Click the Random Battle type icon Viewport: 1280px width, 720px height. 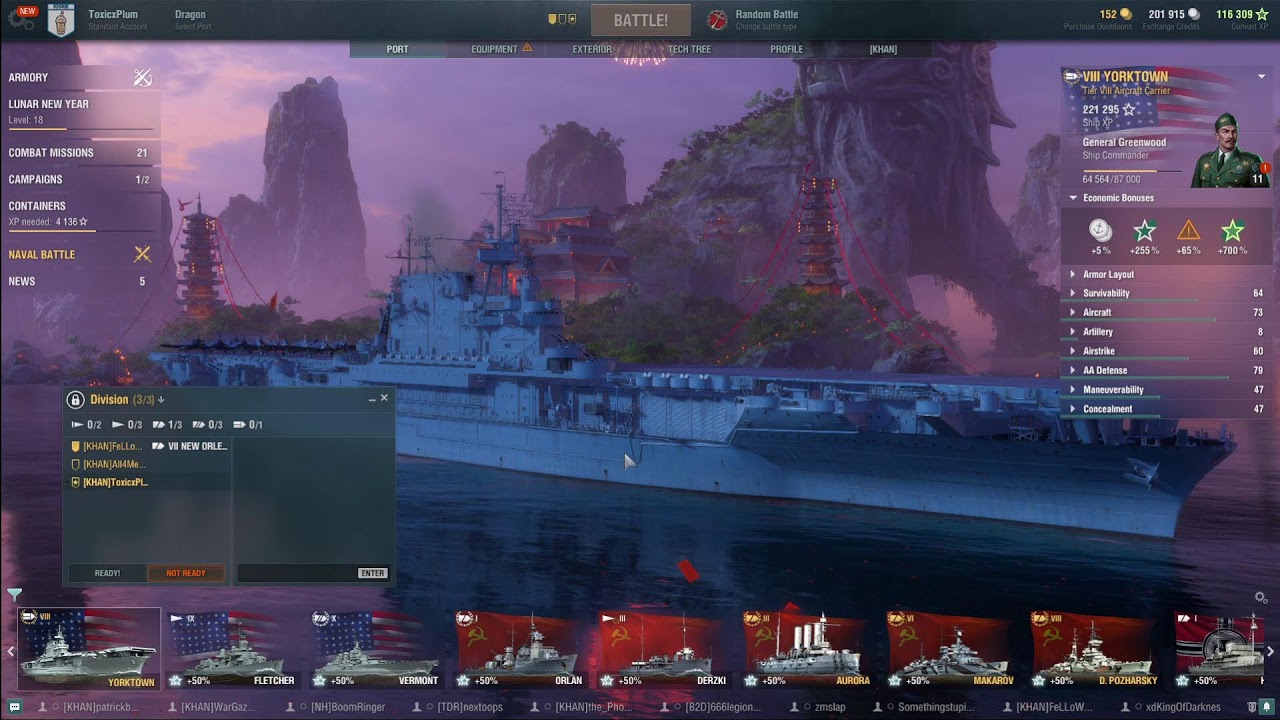click(x=717, y=20)
